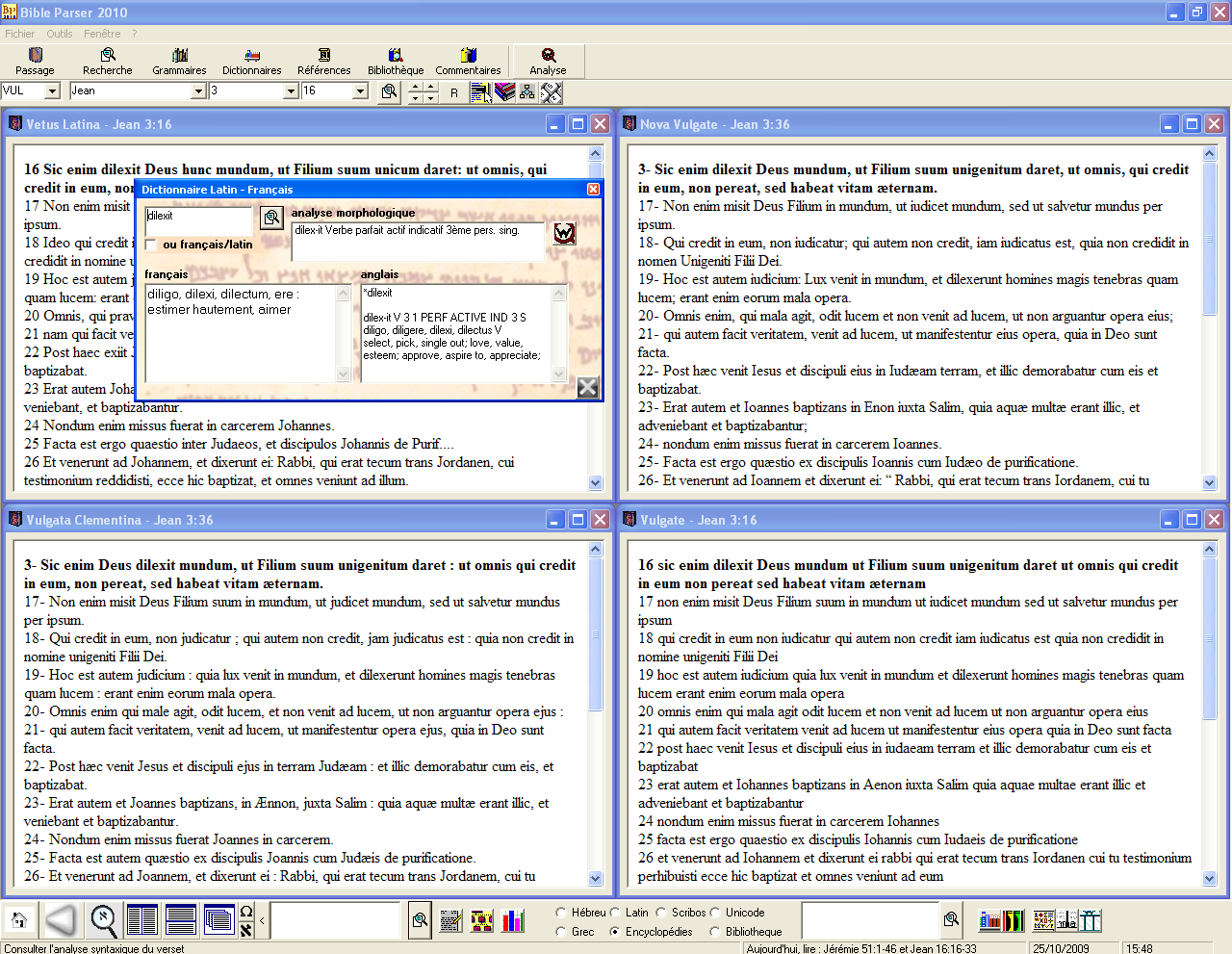Click the tree diagram toolbar icon
Viewport: 1232px width, 954px height.
(527, 92)
